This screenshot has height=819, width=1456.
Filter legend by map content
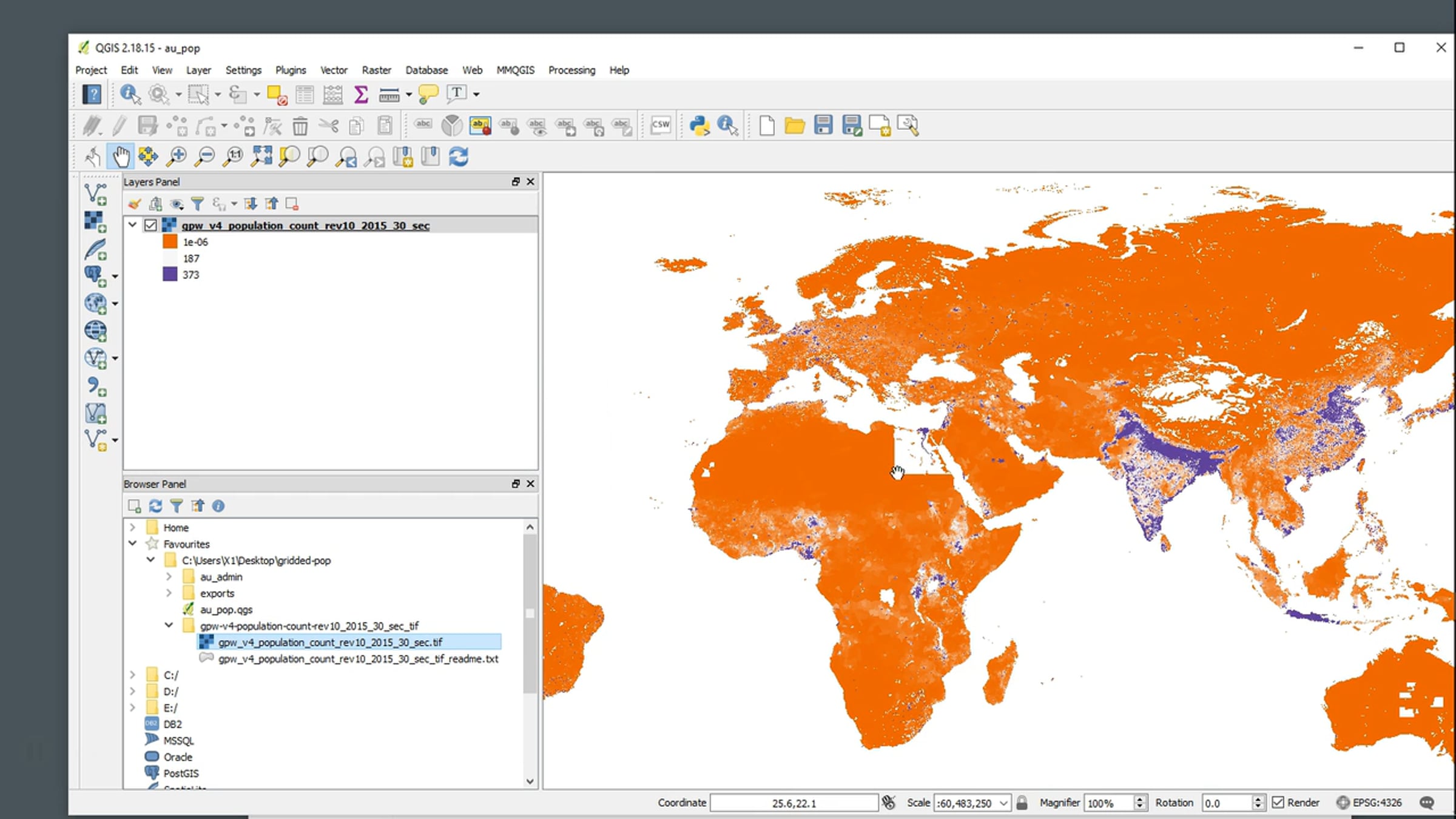(x=197, y=204)
